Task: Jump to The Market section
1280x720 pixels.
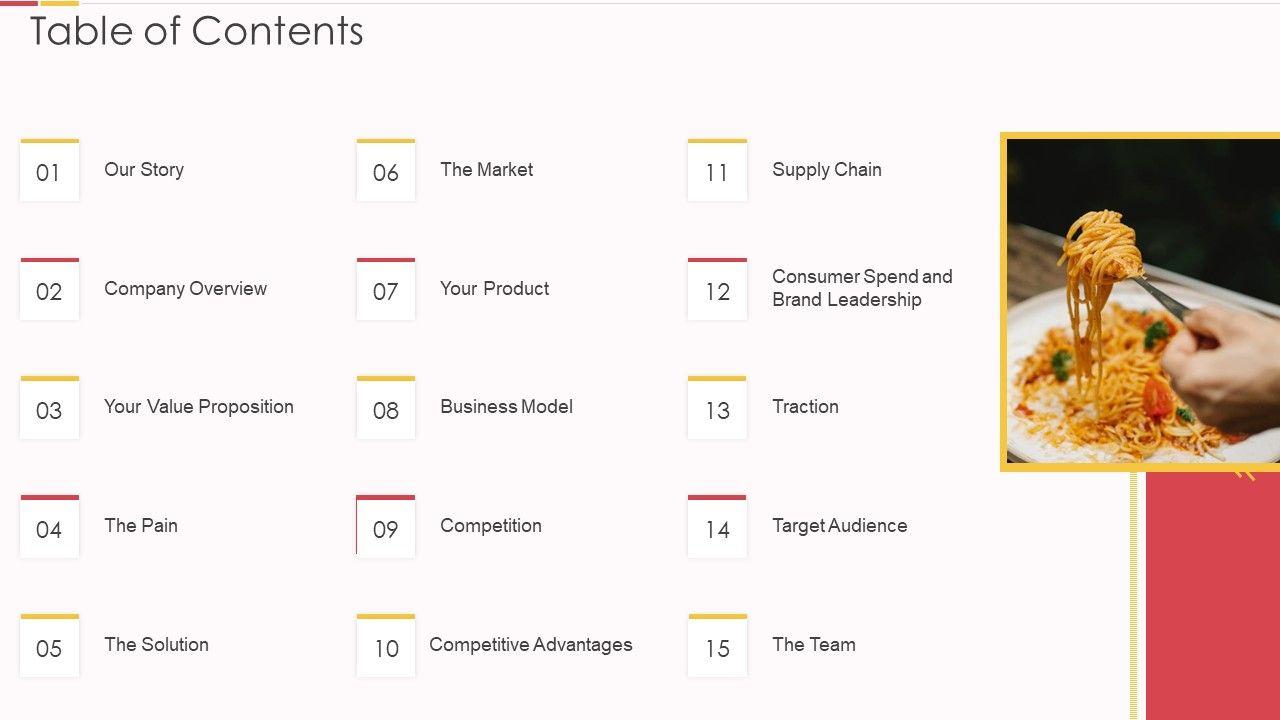Action: coord(486,170)
